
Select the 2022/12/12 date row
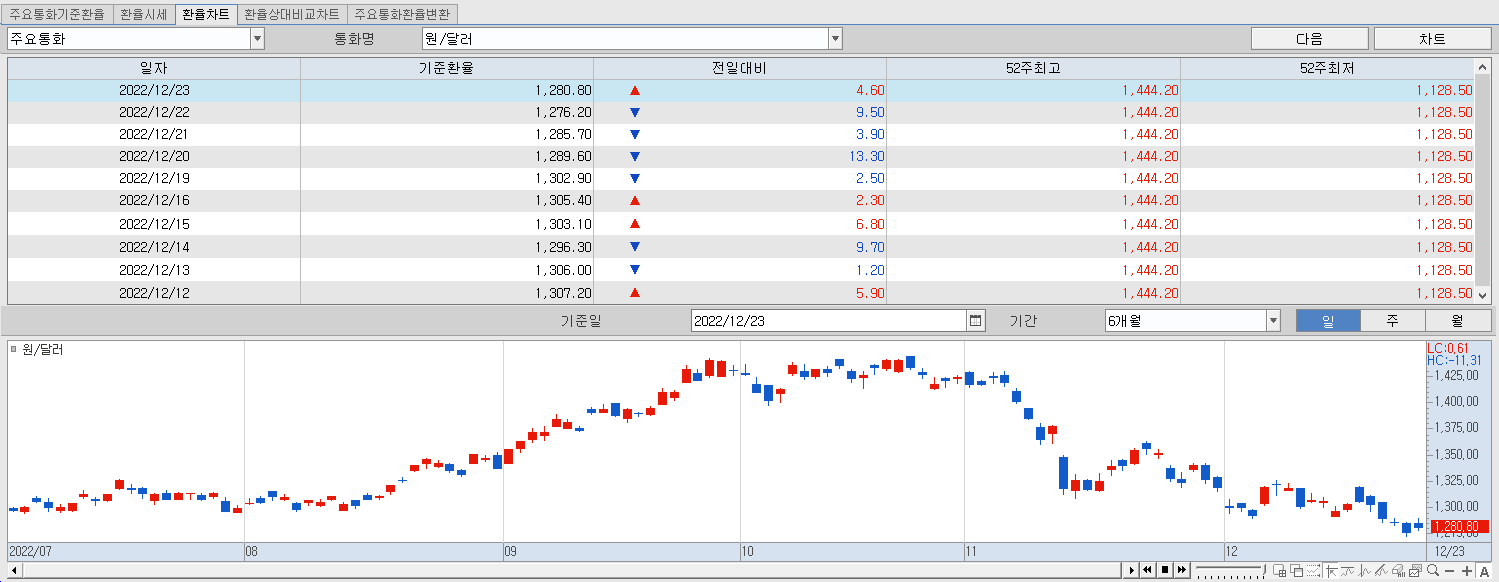point(741,293)
